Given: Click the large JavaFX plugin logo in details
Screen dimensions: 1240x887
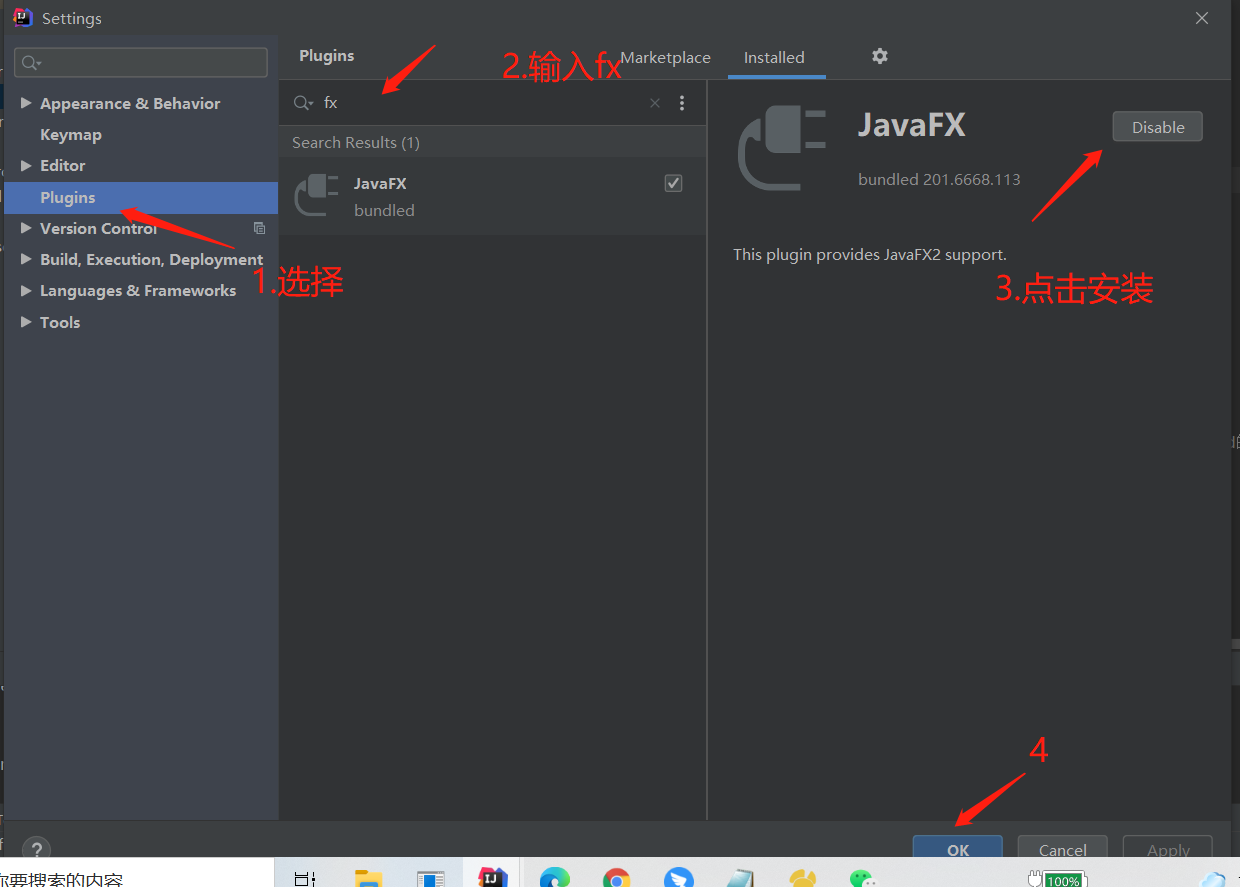Looking at the screenshot, I should (782, 149).
